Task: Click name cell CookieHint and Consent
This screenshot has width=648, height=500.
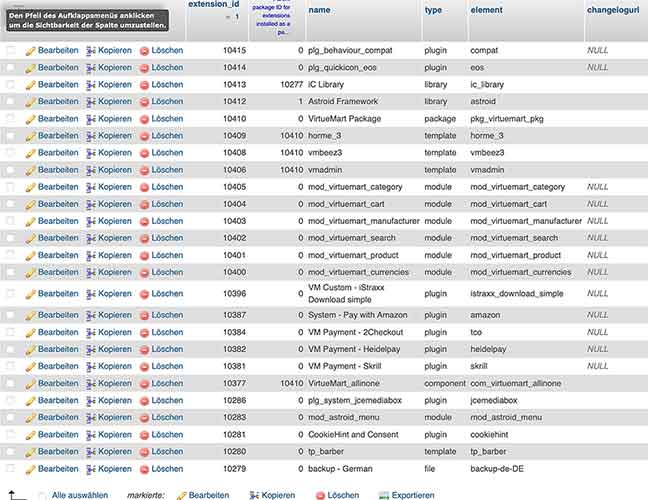Action: tap(353, 434)
